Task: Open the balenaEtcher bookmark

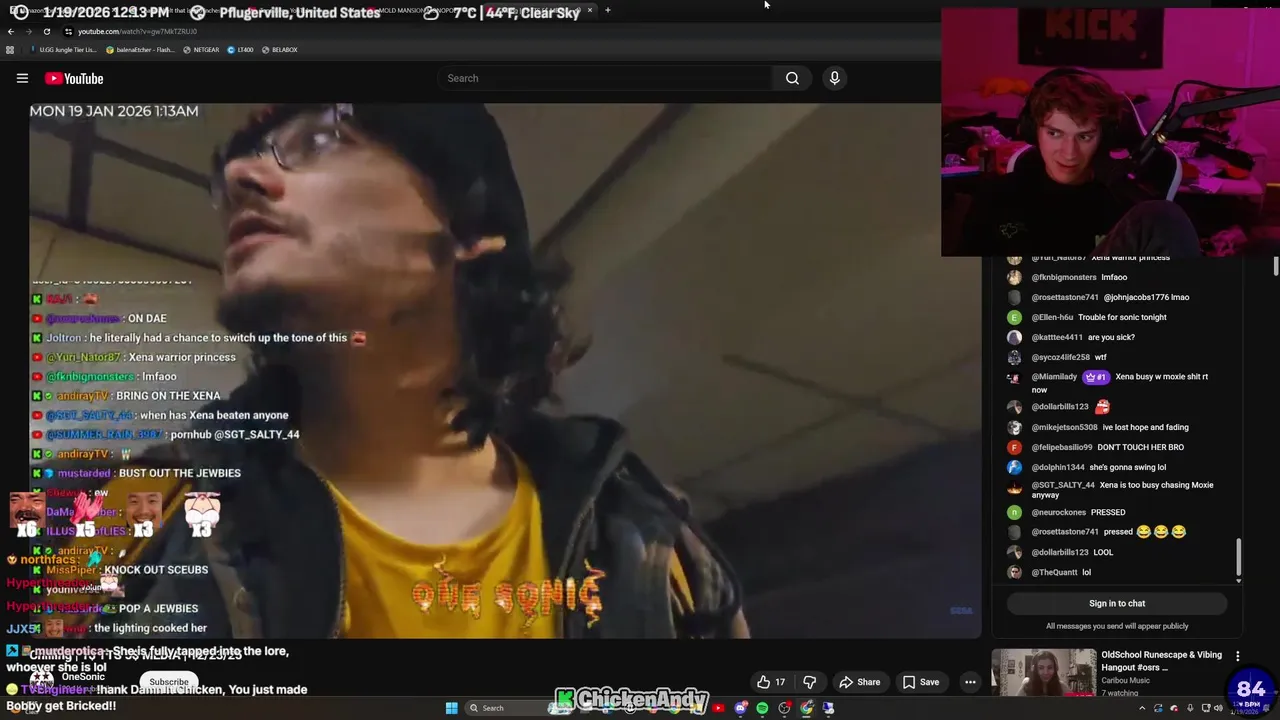Action: click(140, 49)
